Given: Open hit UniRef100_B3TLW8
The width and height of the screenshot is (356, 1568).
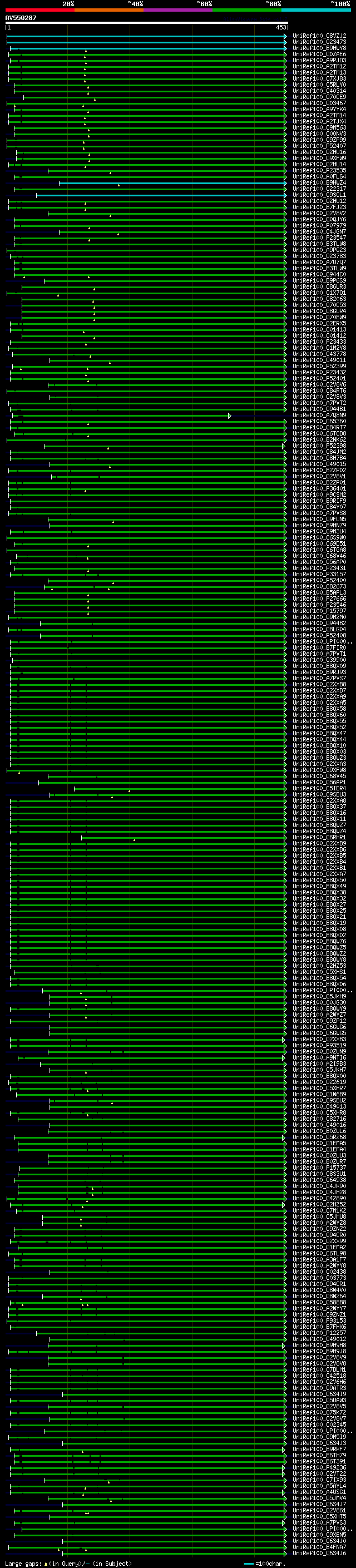Looking at the screenshot, I should tap(319, 244).
